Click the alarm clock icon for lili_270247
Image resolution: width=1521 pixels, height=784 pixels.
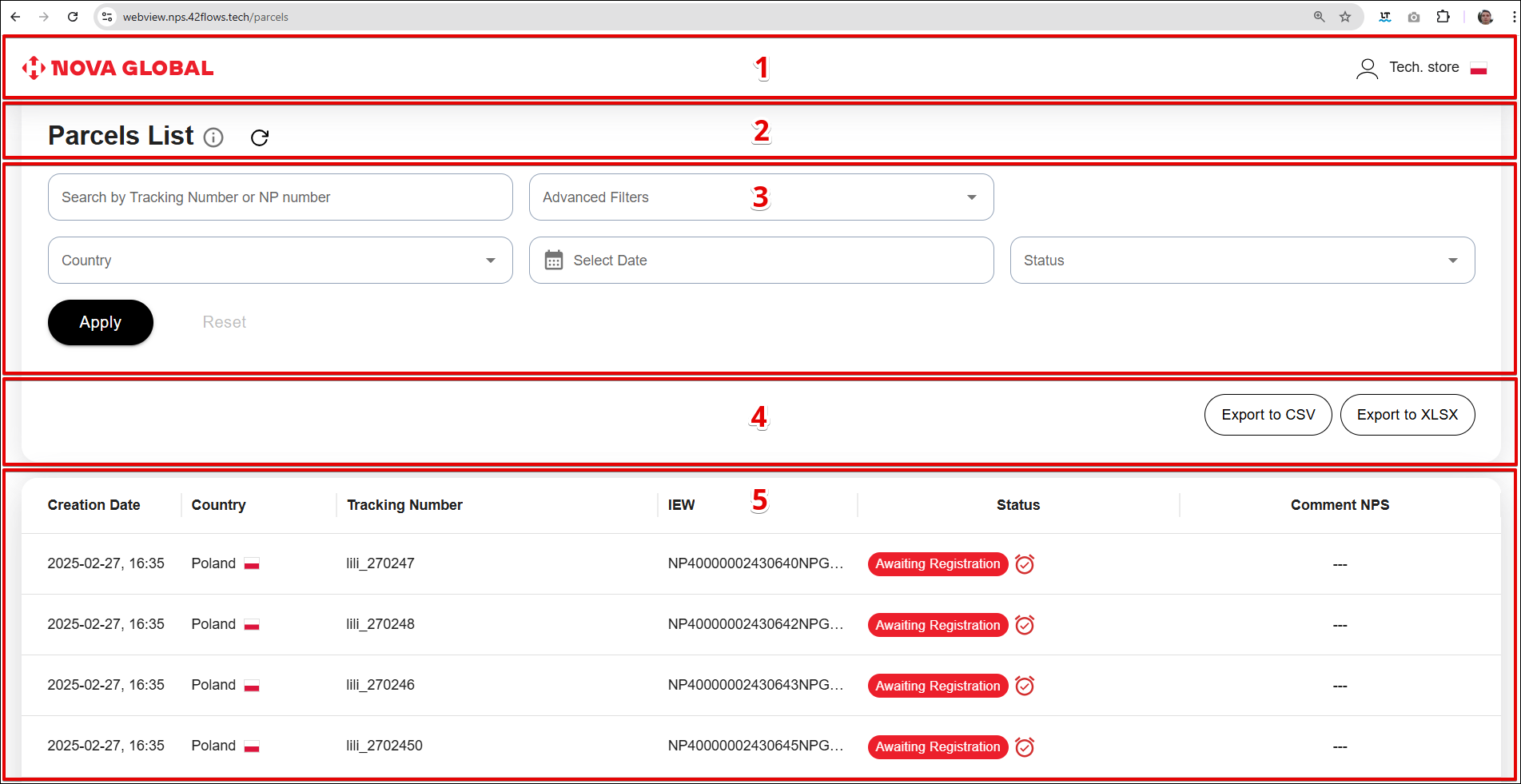pyautogui.click(x=1025, y=564)
